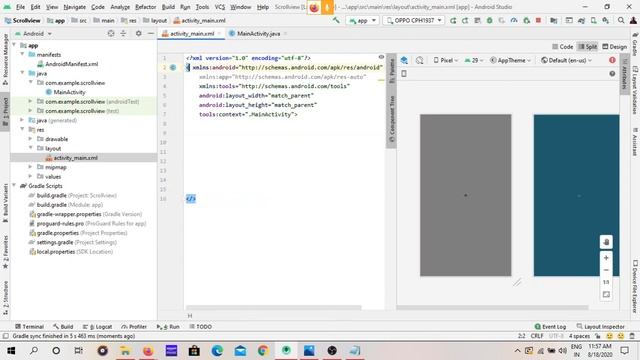Expand the drawable folder in tree
The height and width of the screenshot is (360, 640).
pyautogui.click(x=30, y=139)
